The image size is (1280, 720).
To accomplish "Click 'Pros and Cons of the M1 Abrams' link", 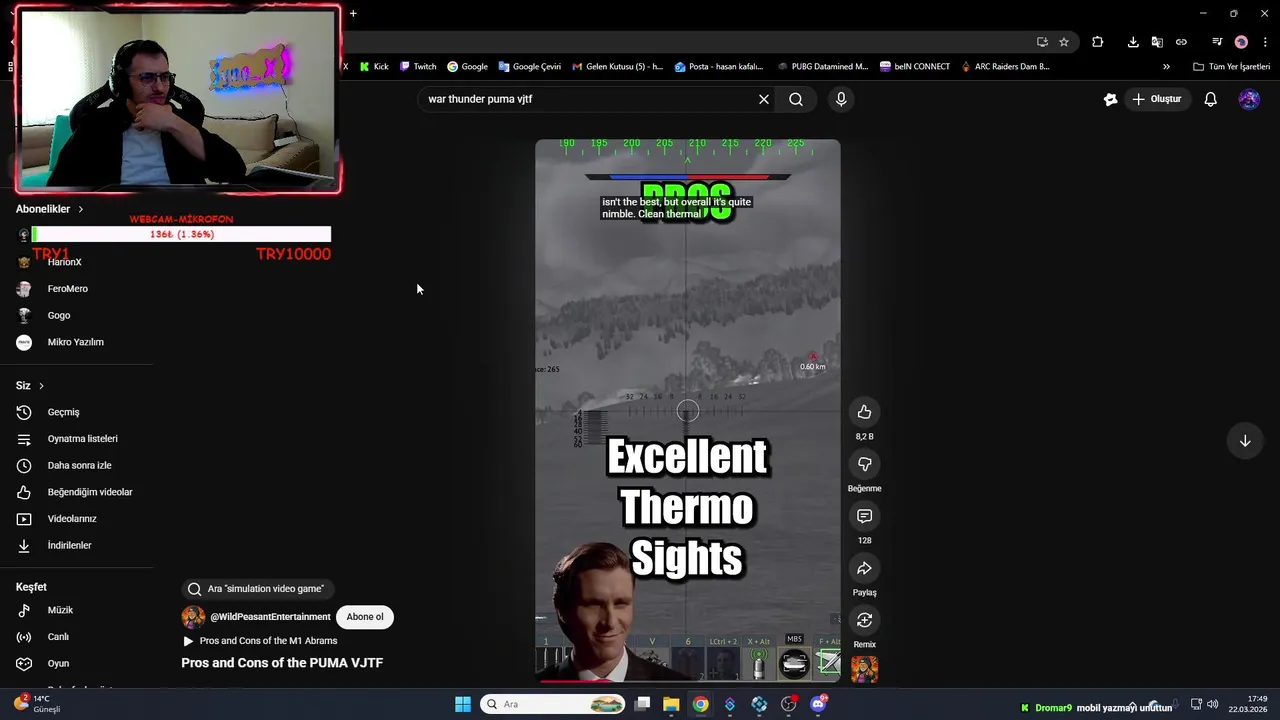I will pyautogui.click(x=268, y=641).
